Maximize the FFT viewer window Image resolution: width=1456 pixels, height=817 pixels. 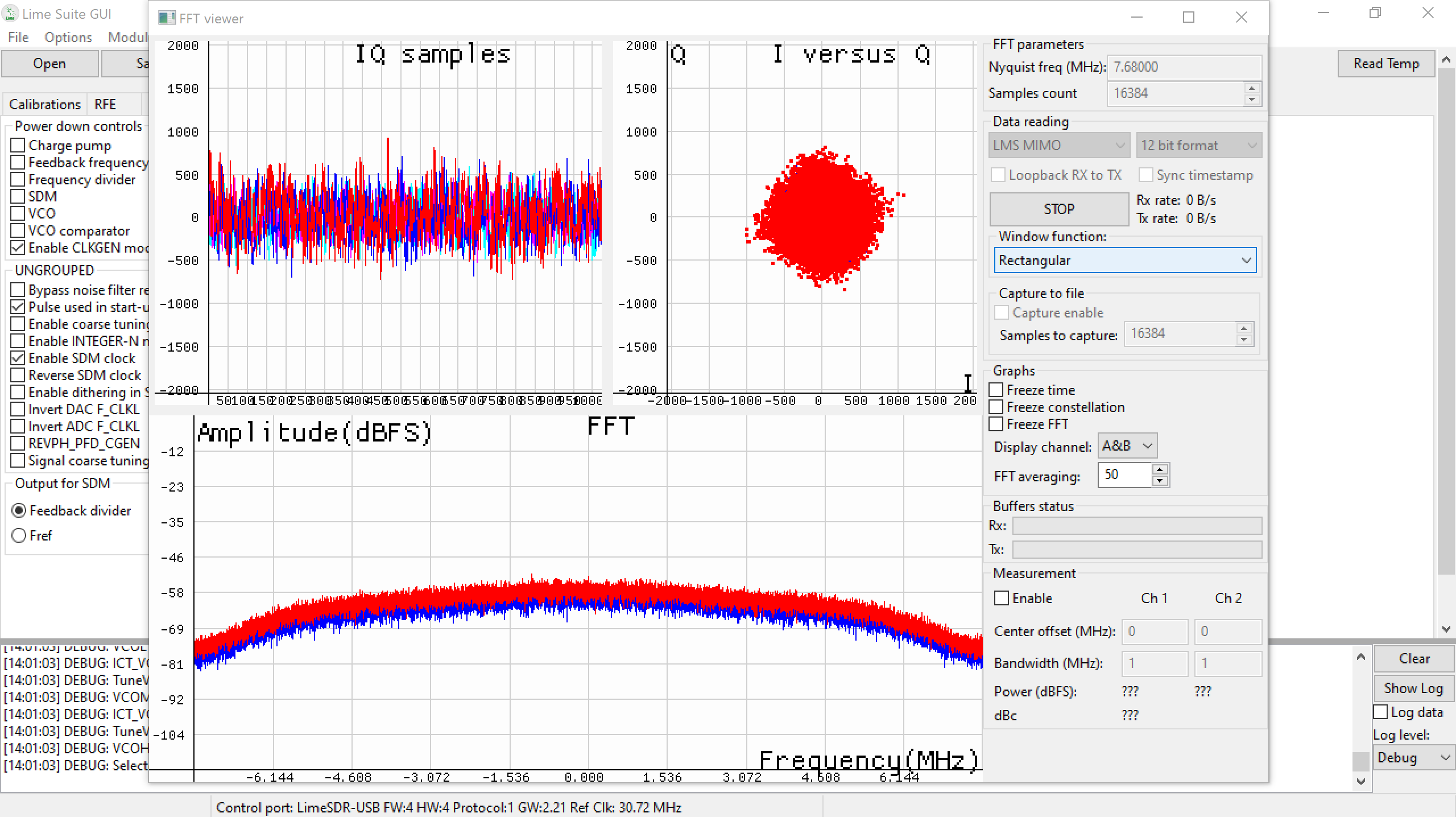[1188, 18]
